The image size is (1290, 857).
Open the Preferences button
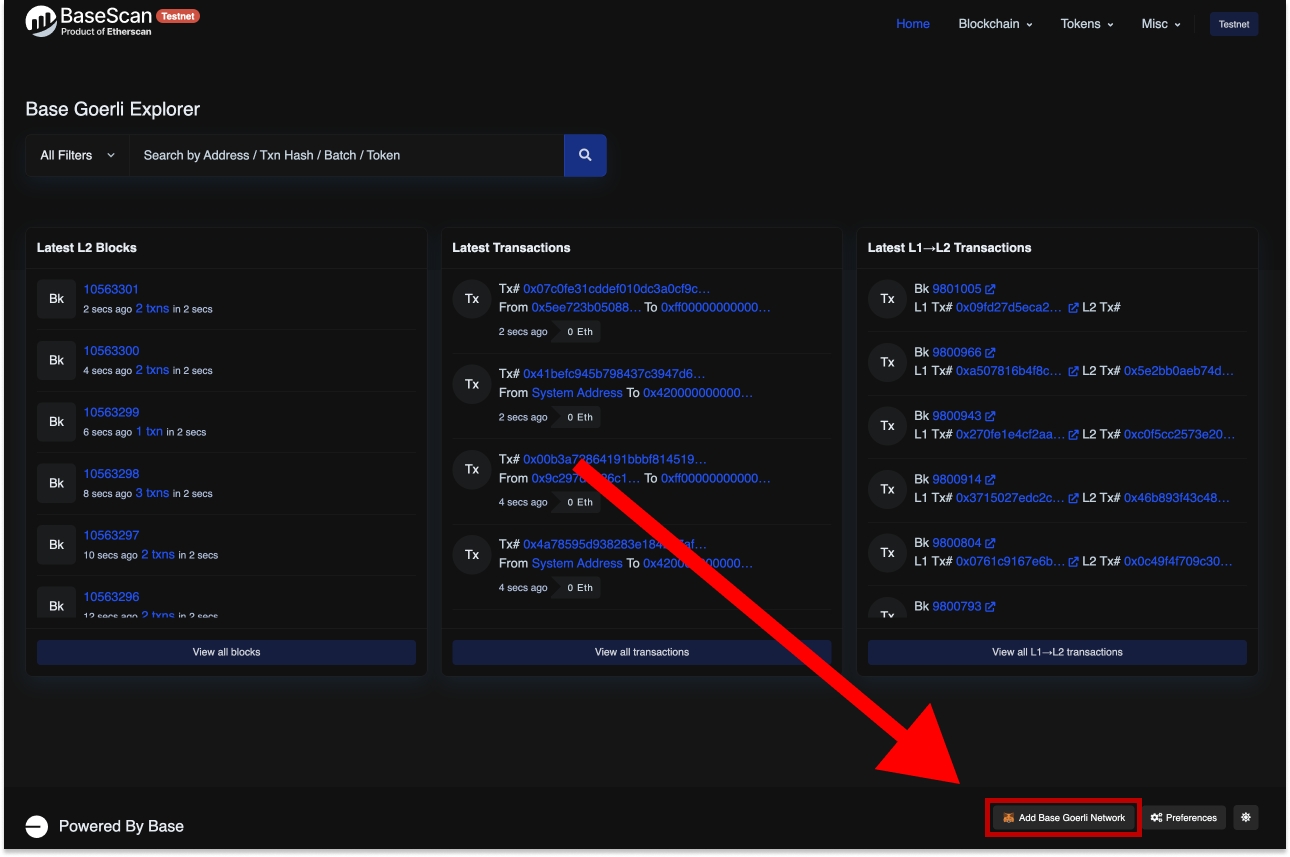pos(1184,817)
